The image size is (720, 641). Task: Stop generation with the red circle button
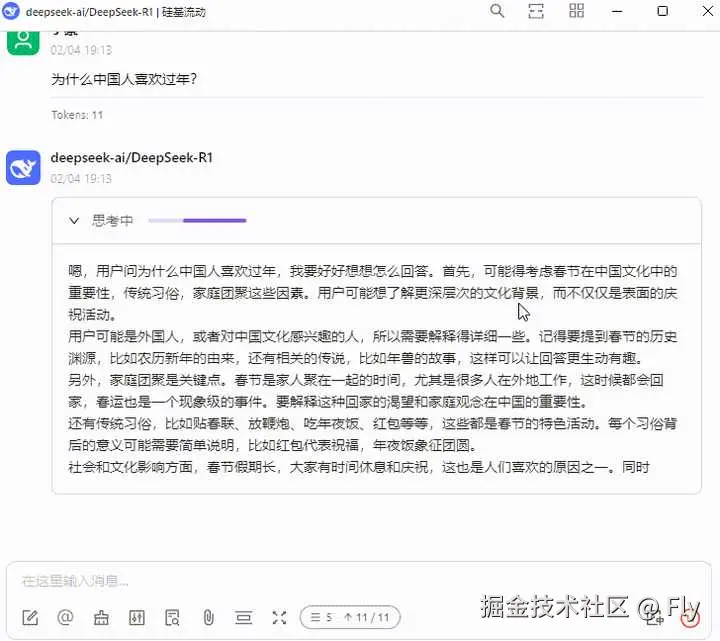(690, 618)
